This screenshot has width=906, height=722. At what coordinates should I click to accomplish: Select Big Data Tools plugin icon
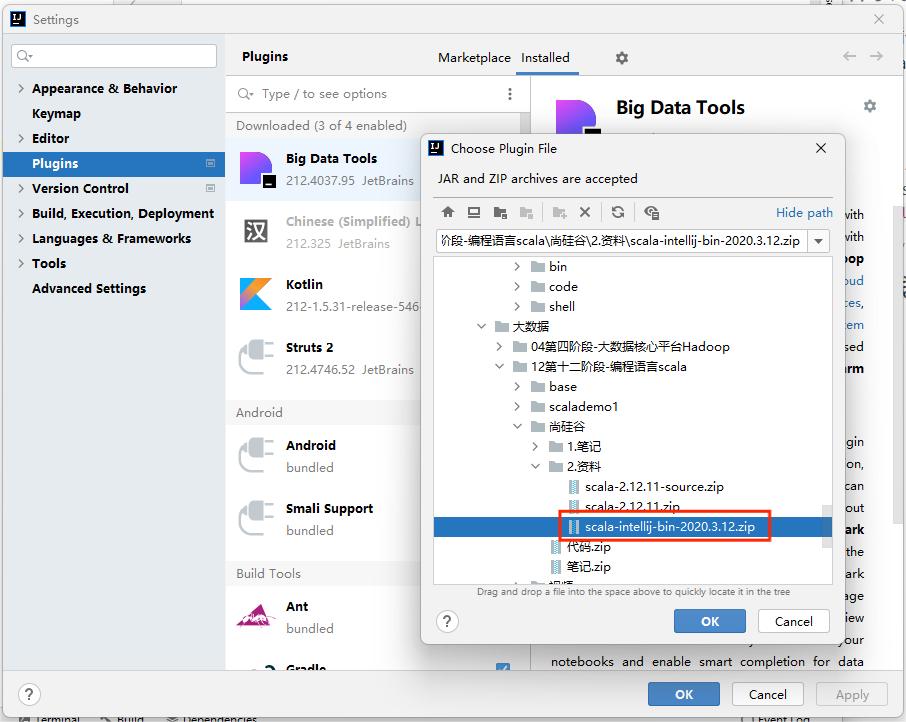[x=257, y=169]
